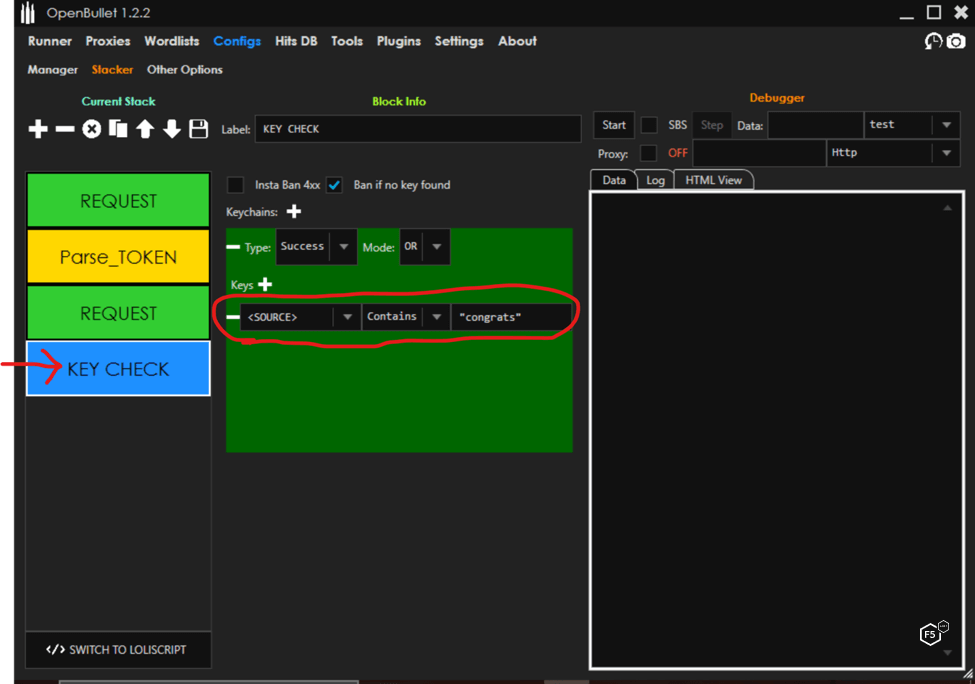Screen dimensions: 975x684
Task: Toggle the SBS checkbox in Debugger
Action: coord(649,125)
